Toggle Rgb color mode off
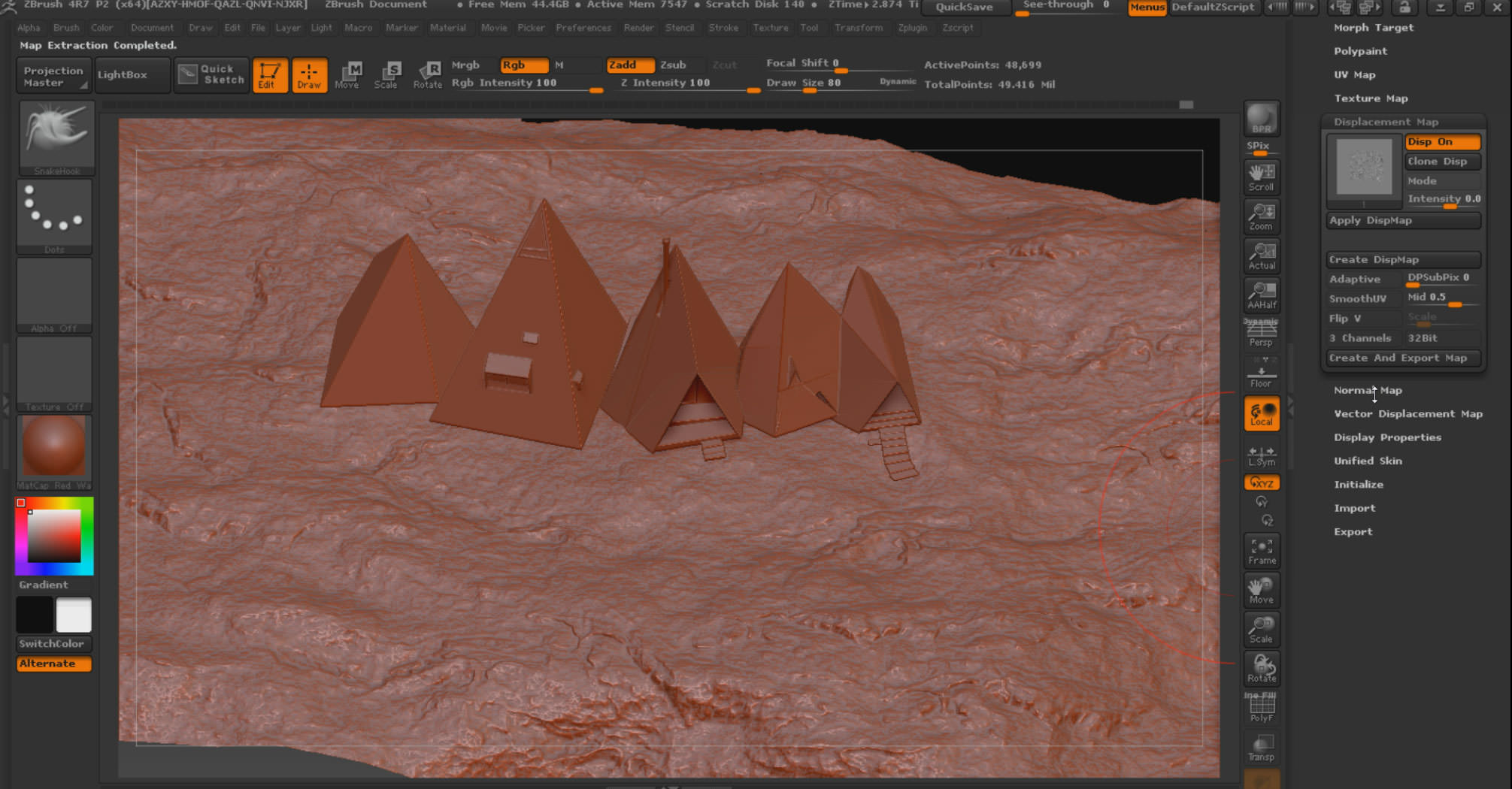This screenshot has width=1512, height=789. tap(524, 65)
